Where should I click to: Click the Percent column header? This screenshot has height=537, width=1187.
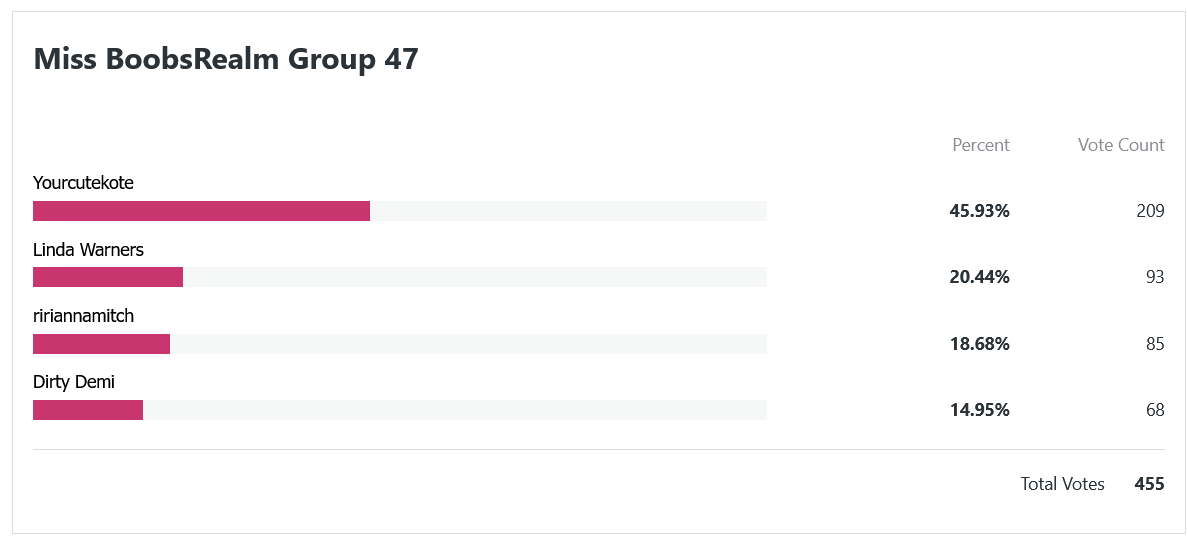[x=980, y=145]
